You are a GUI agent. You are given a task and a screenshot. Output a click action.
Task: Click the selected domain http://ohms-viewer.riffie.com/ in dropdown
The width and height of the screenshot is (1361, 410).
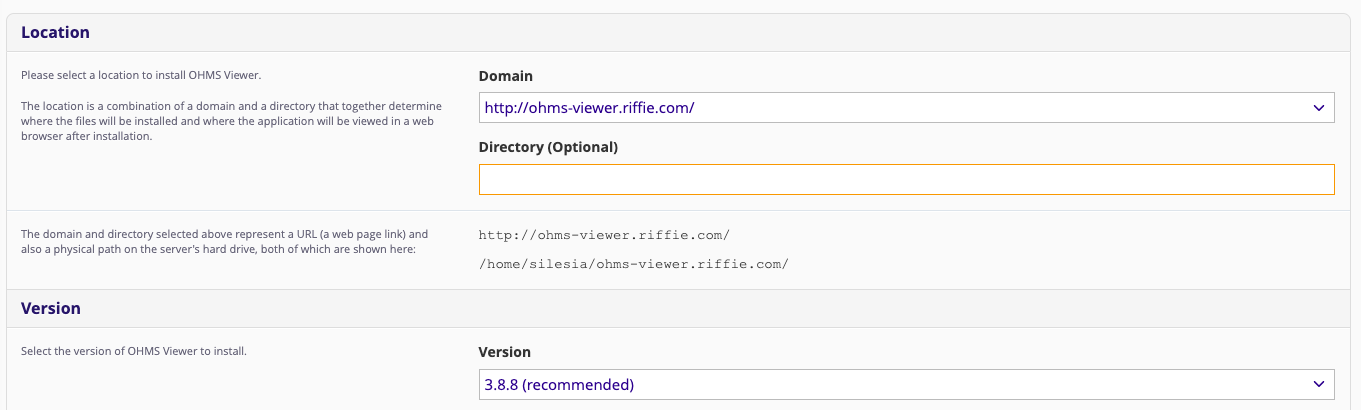click(589, 107)
